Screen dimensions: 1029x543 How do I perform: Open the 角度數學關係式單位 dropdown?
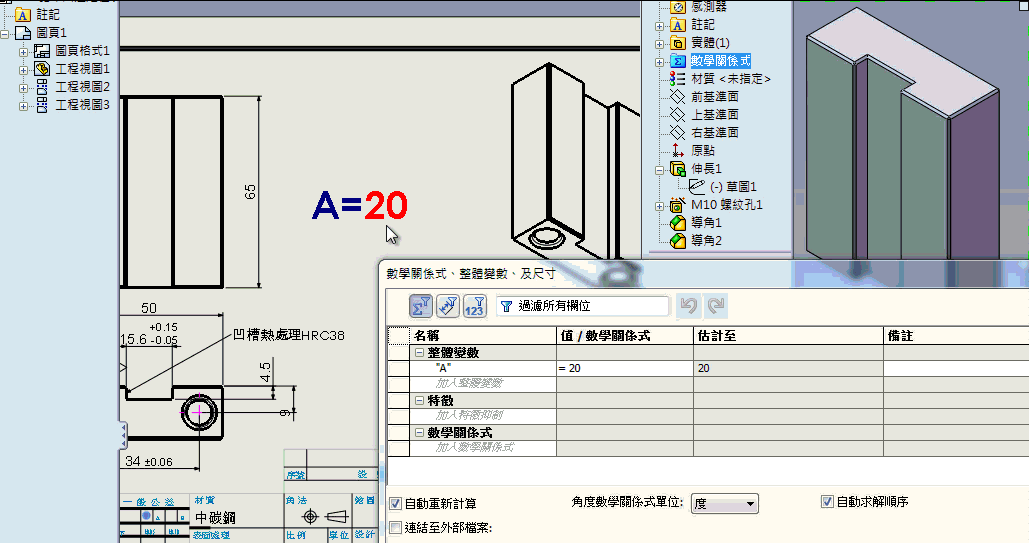point(724,504)
